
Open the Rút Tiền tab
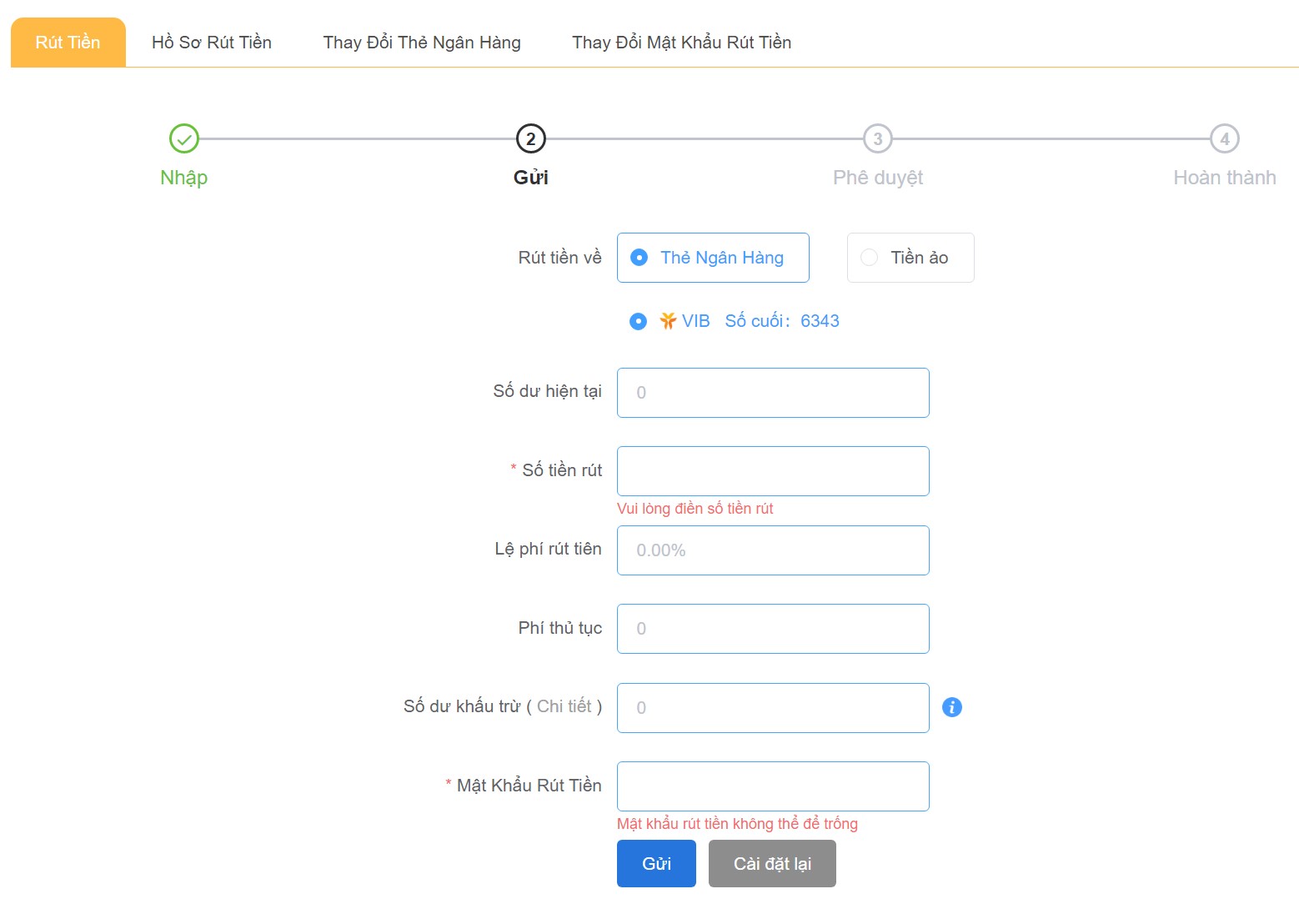point(68,43)
